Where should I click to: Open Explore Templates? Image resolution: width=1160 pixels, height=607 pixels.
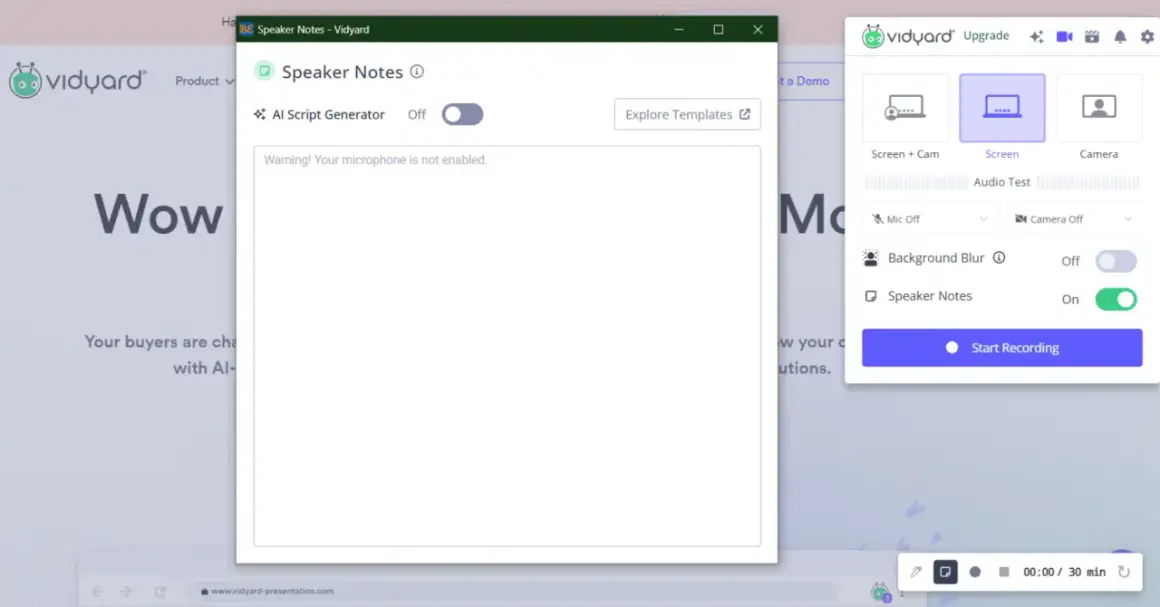(687, 114)
